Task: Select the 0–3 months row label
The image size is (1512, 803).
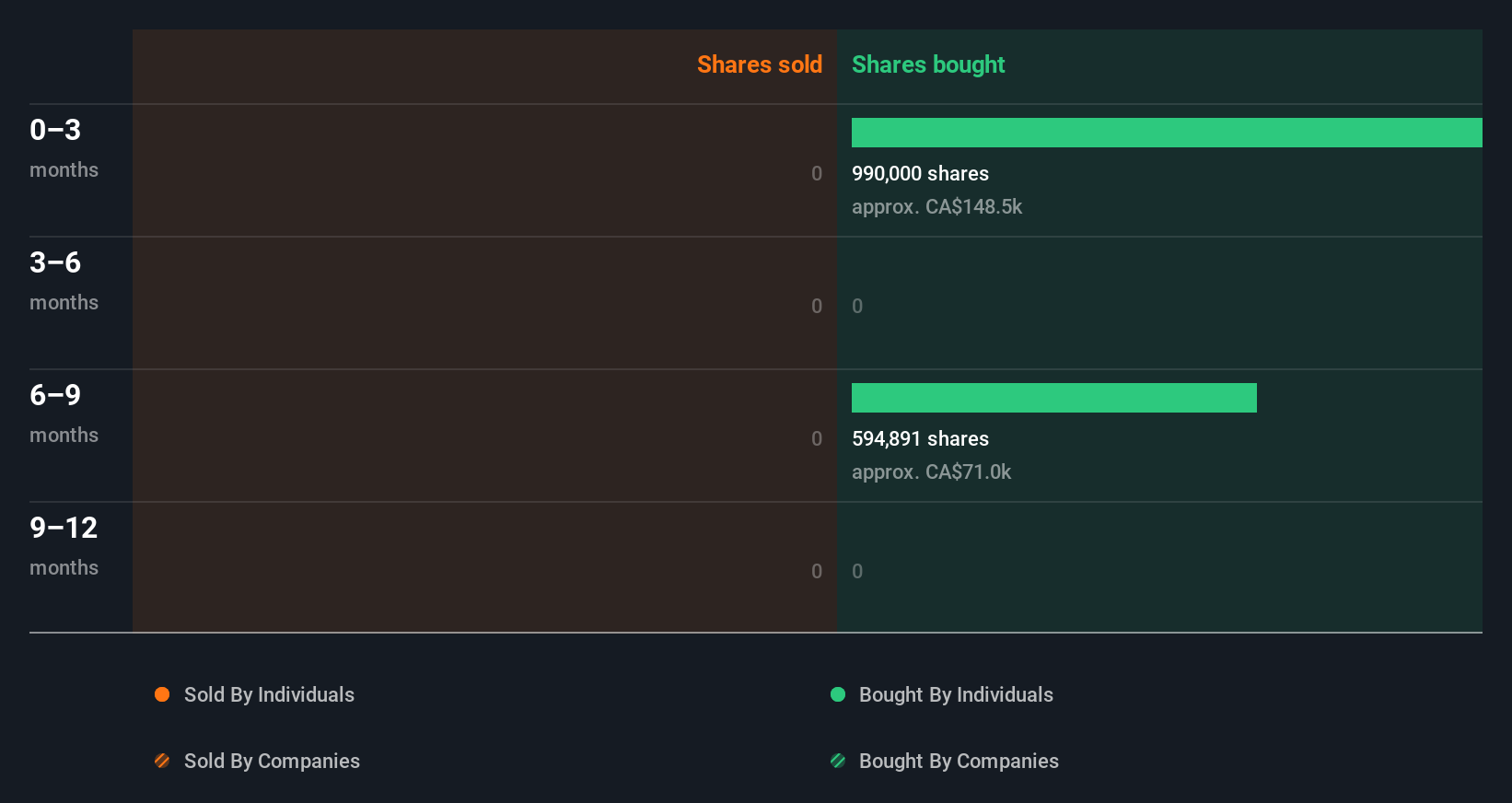Action: click(x=64, y=147)
